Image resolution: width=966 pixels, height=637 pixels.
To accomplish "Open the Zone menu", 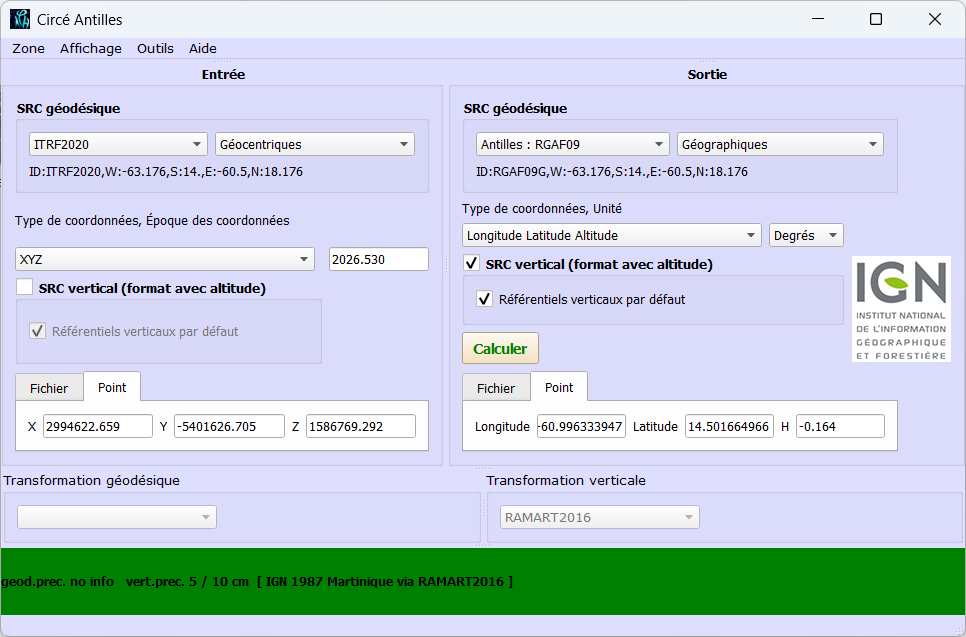I will click(28, 49).
